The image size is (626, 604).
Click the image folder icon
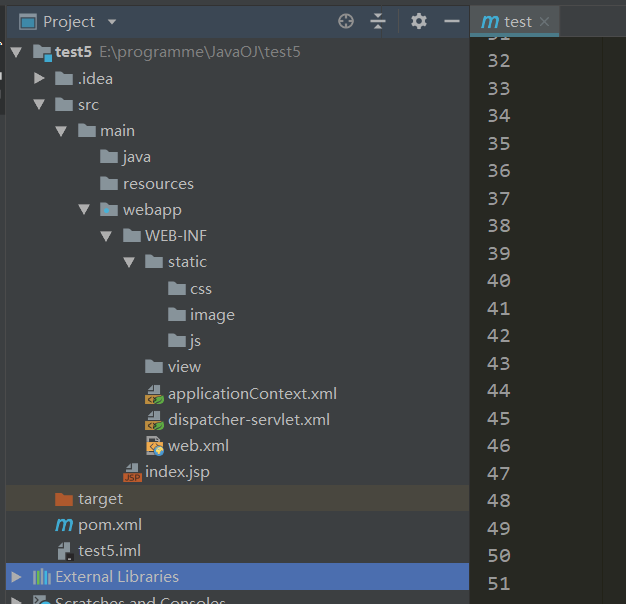click(x=176, y=315)
